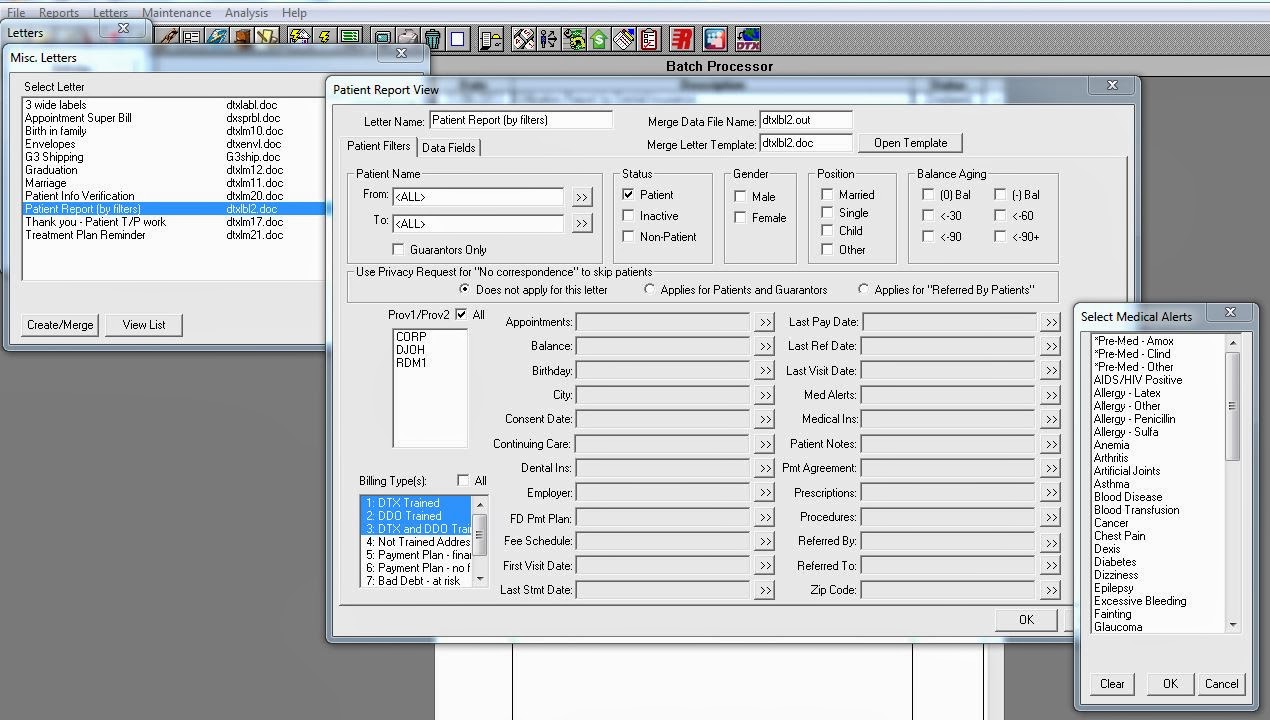Viewport: 1270px width, 720px height.
Task: Open the Help menu
Action: [294, 13]
